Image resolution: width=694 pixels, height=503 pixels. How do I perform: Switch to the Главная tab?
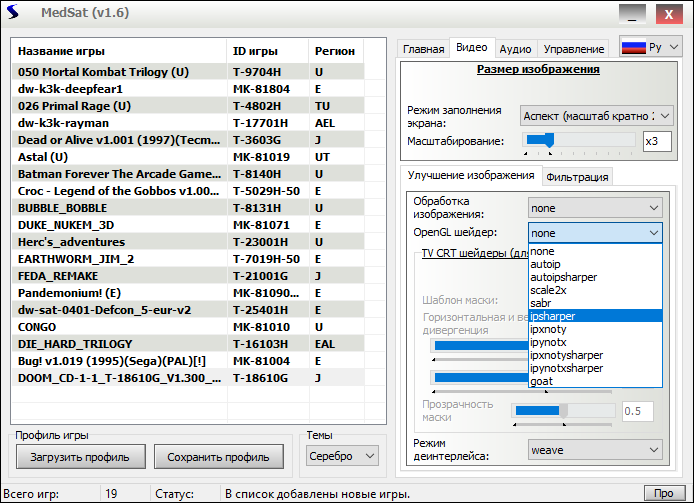[423, 49]
